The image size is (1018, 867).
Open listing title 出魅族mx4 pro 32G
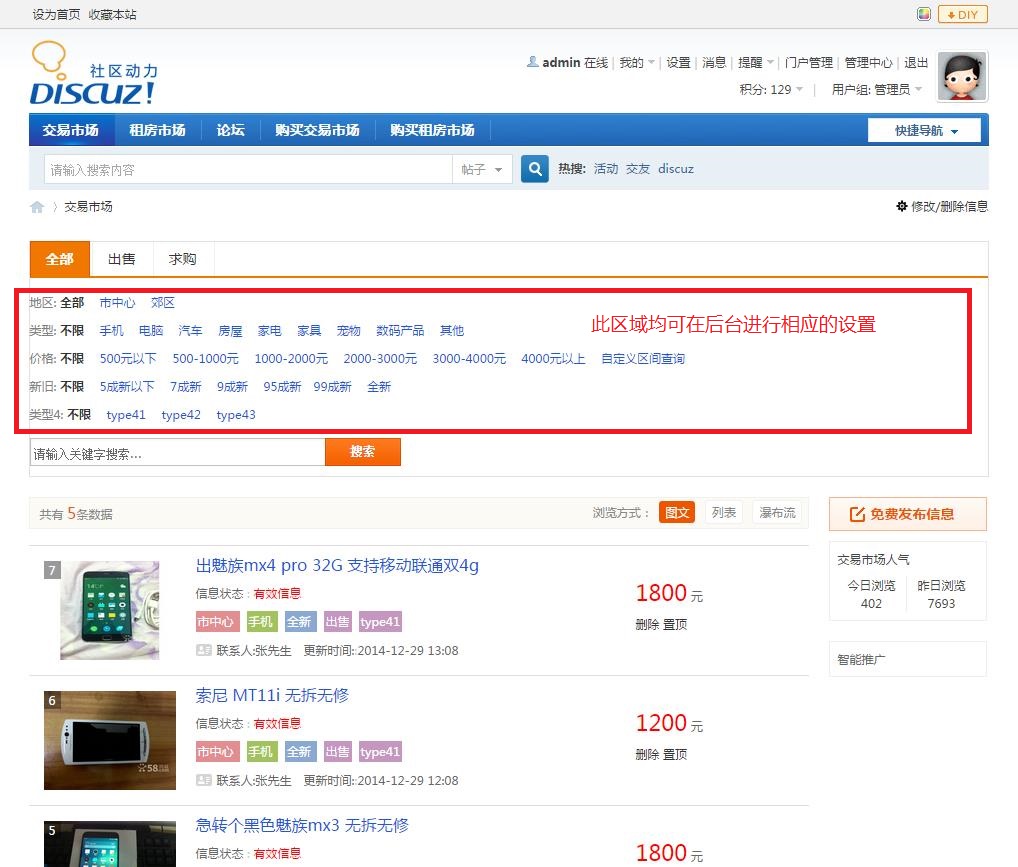337,566
